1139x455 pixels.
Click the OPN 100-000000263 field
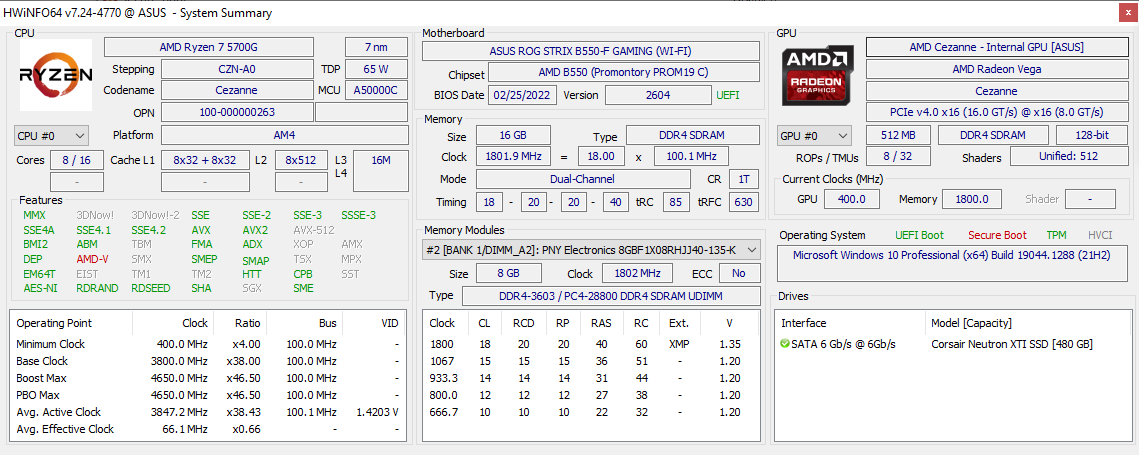point(237,113)
